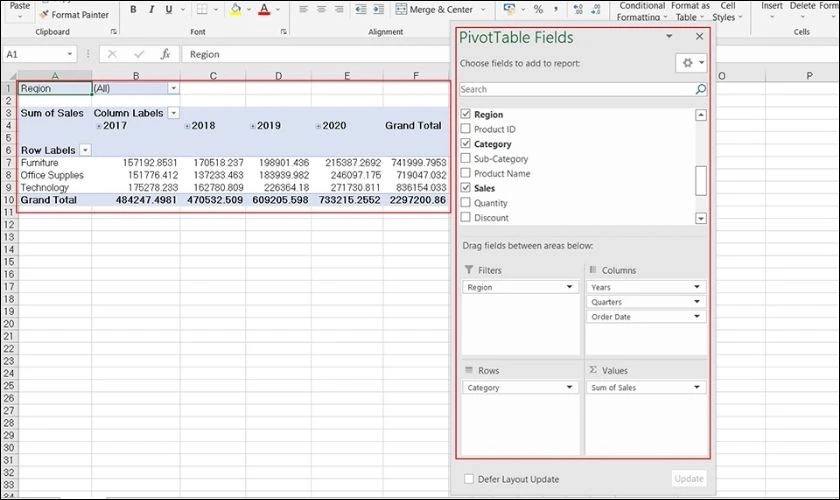The height and width of the screenshot is (500, 840).
Task: Click the field search magnifier icon
Action: [700, 89]
